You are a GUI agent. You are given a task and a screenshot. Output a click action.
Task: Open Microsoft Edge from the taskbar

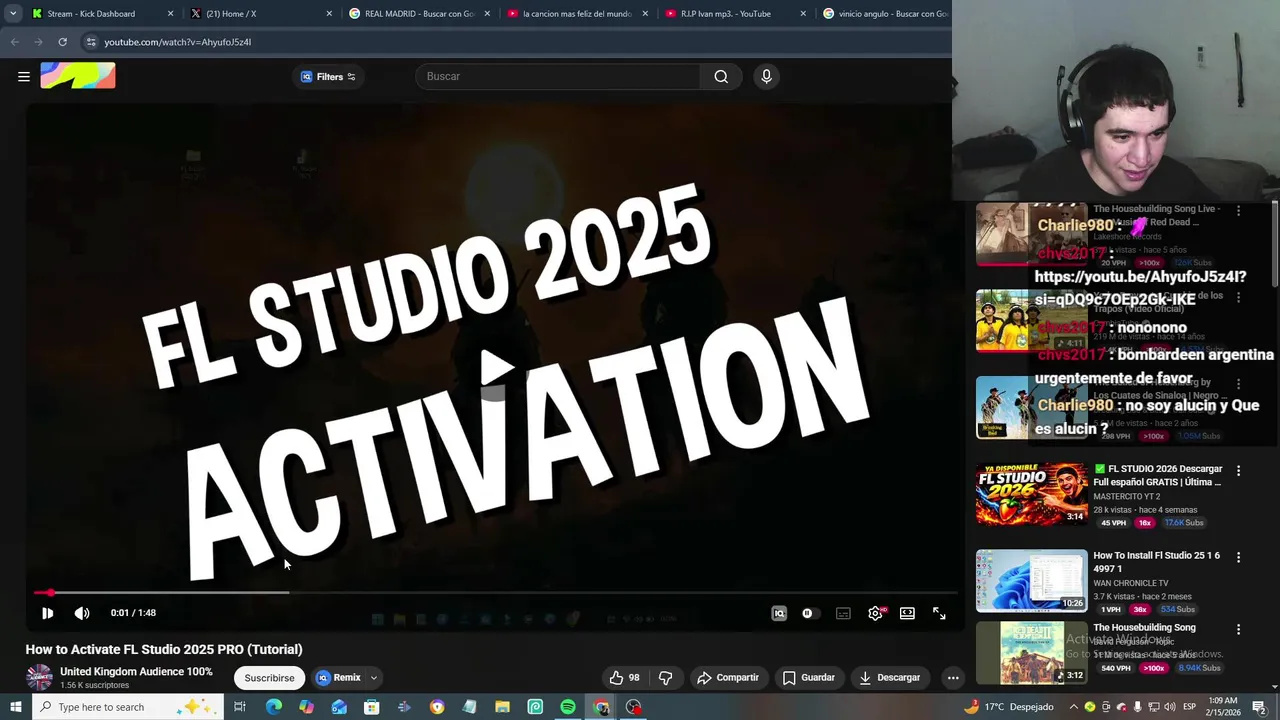coord(273,707)
